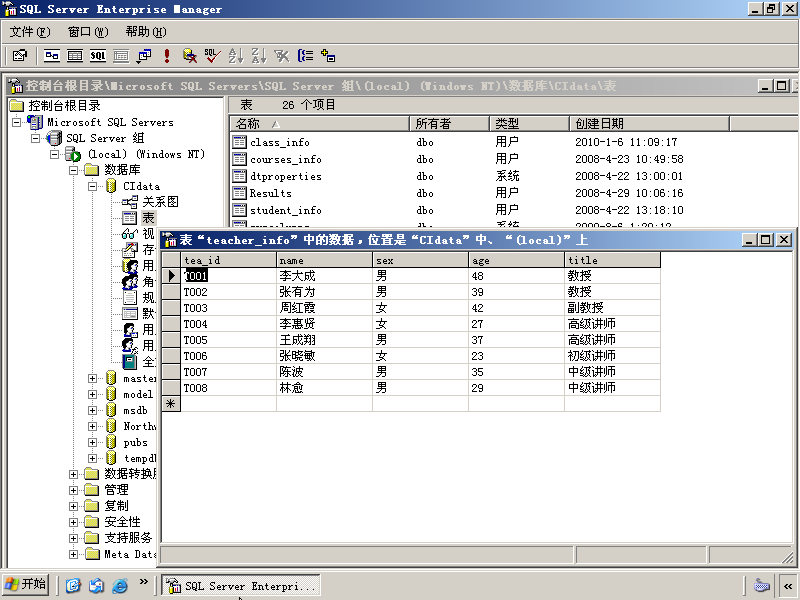Viewport: 800px width, 600px height.
Task: Click the (local) server icon in tree
Action: click(x=72, y=154)
